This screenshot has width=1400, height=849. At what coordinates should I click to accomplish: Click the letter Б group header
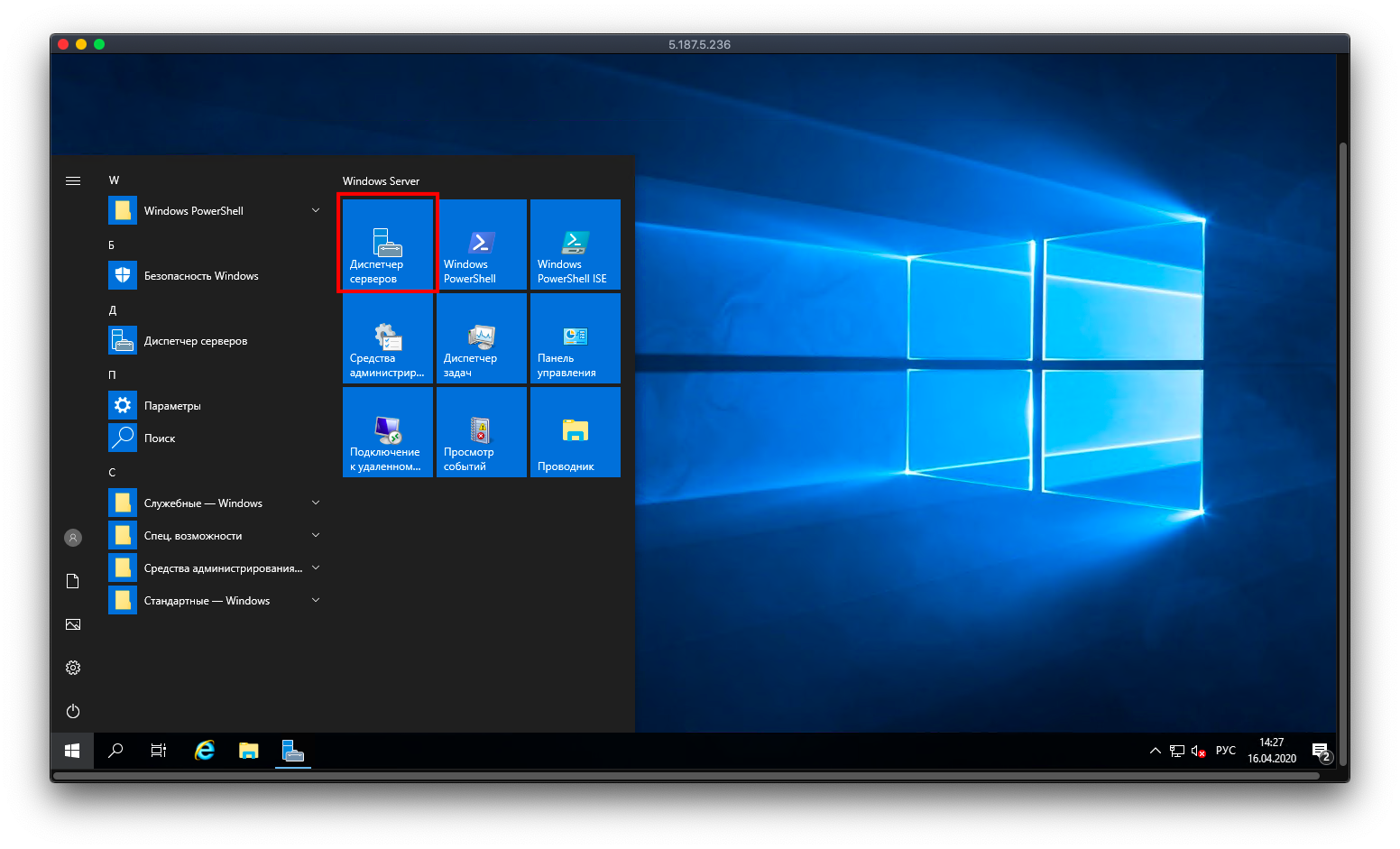pyautogui.click(x=112, y=245)
